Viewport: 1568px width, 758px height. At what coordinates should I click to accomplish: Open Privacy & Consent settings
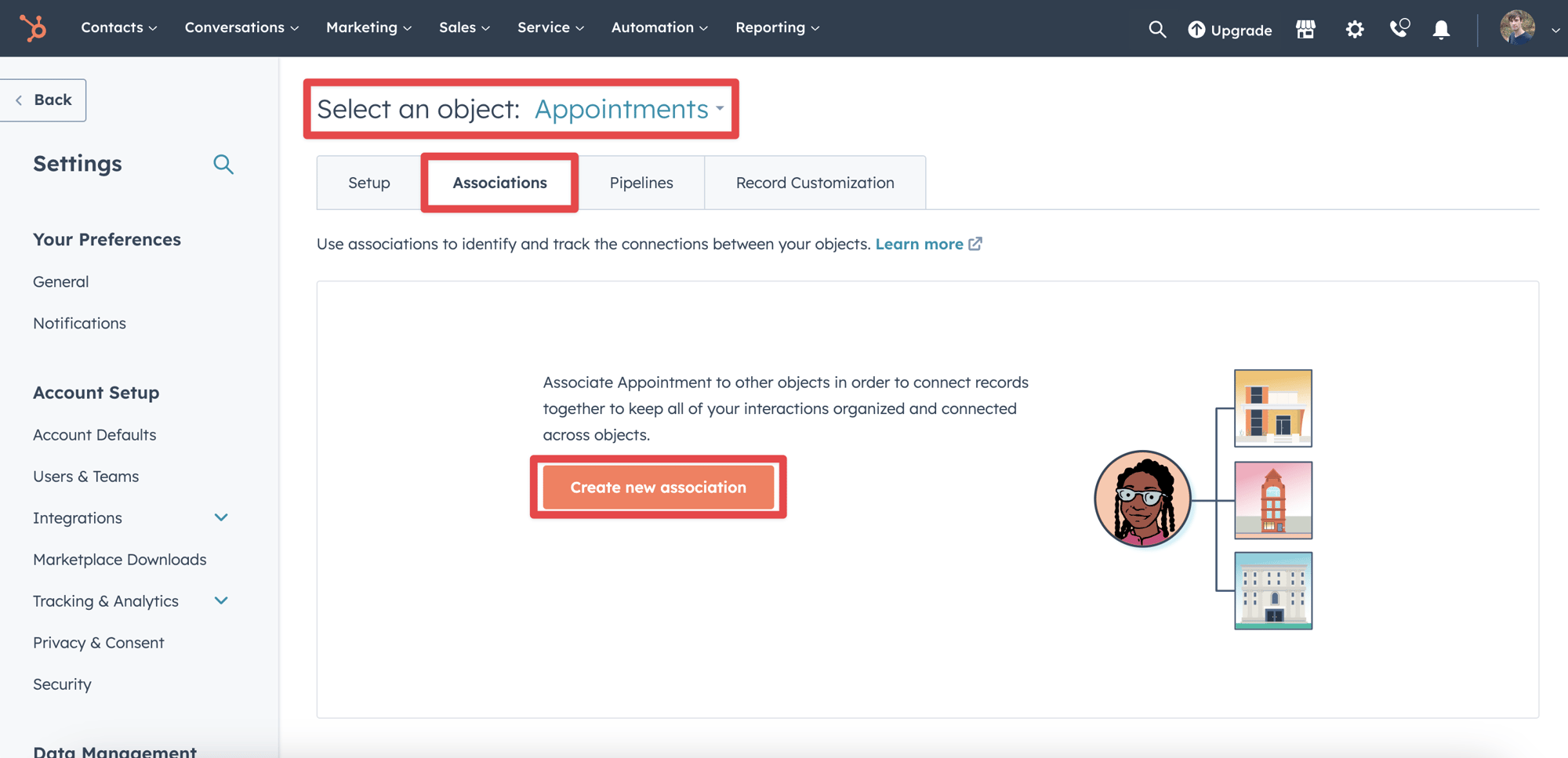98,642
